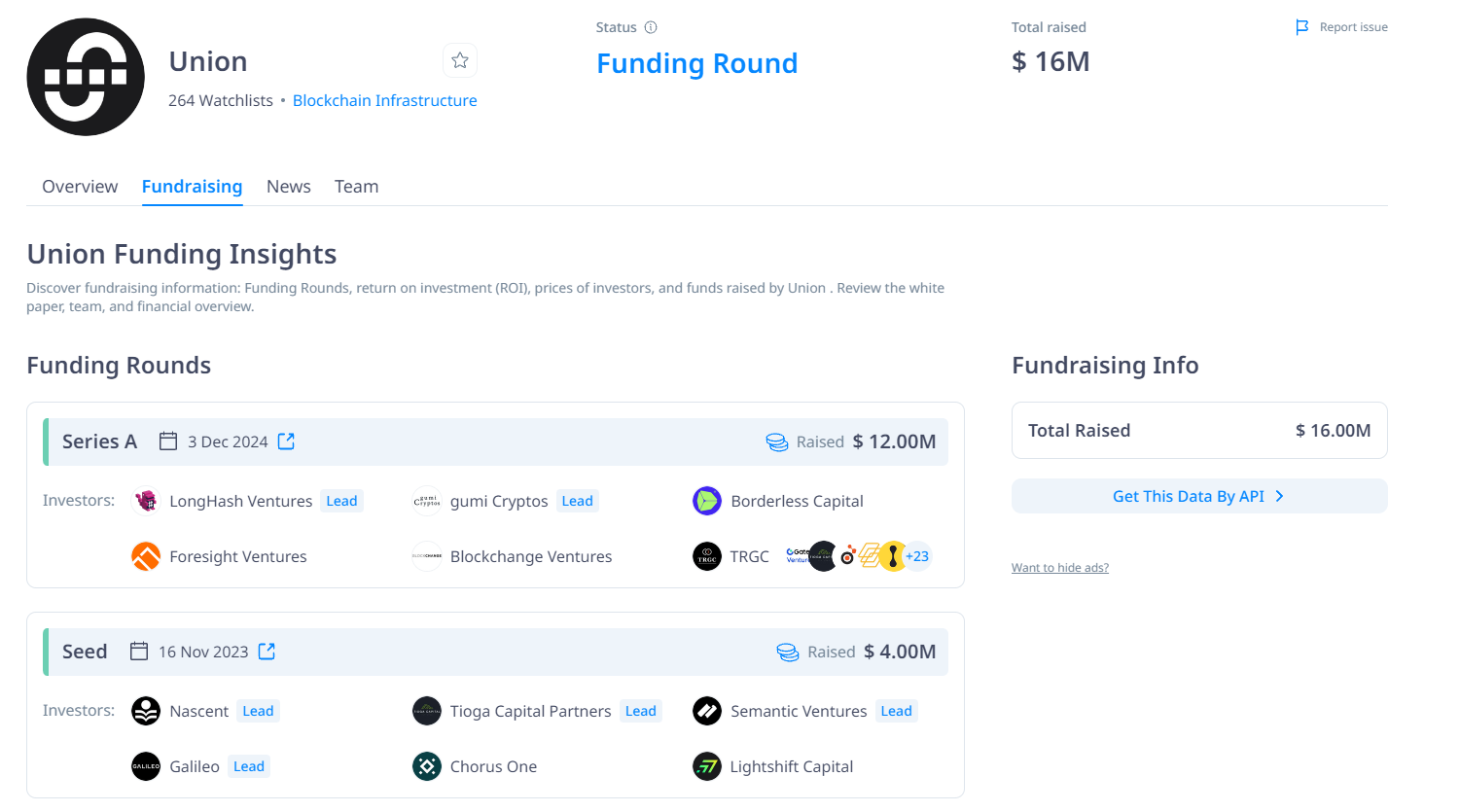Open the Tioga Capital Partners investor link
This screenshot has height=812, width=1460.
tap(530, 711)
